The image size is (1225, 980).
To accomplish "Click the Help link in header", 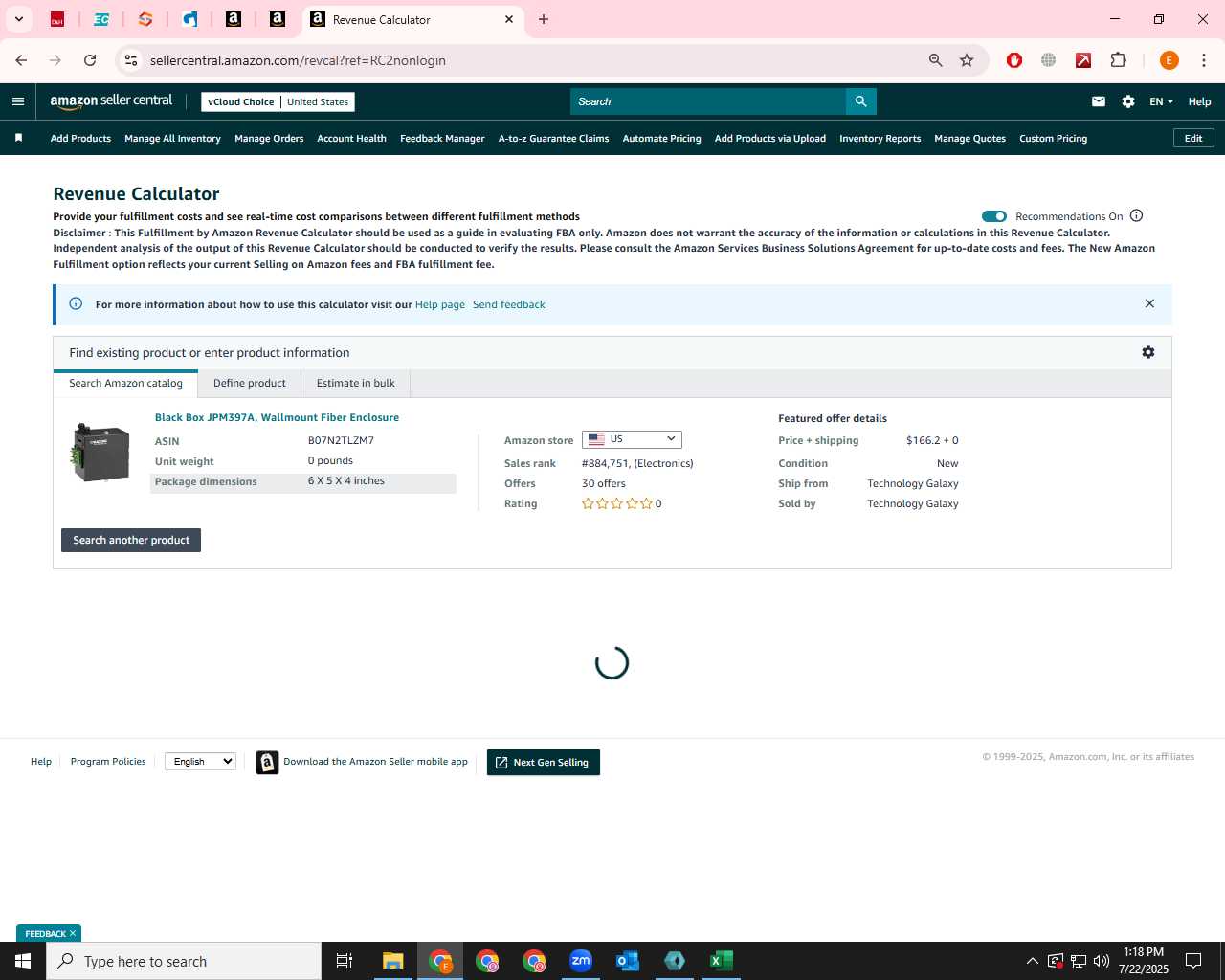I will (x=1199, y=101).
